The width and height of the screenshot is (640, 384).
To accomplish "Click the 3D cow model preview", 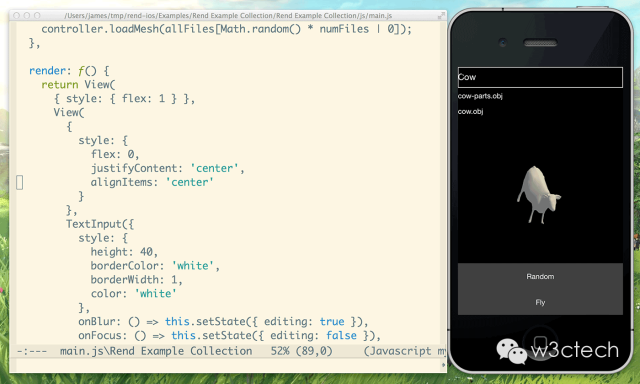I will point(538,195).
